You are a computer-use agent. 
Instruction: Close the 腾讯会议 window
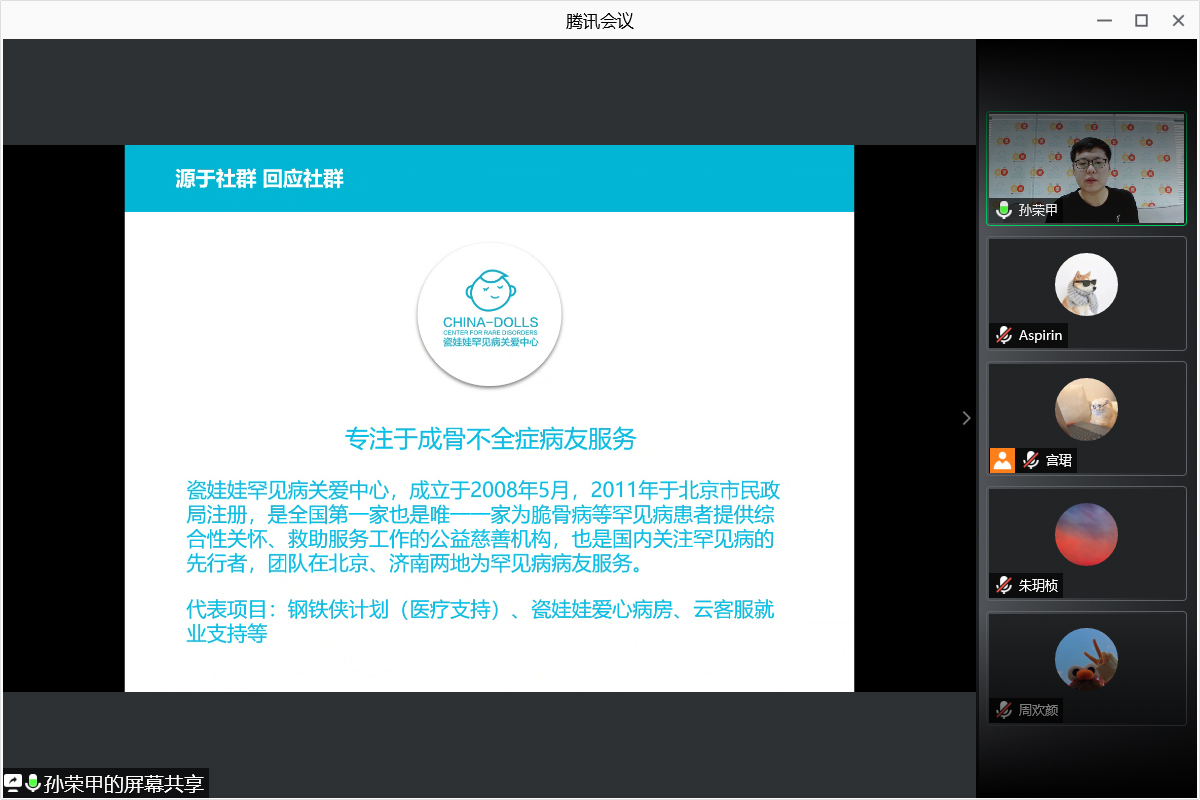[x=1178, y=20]
